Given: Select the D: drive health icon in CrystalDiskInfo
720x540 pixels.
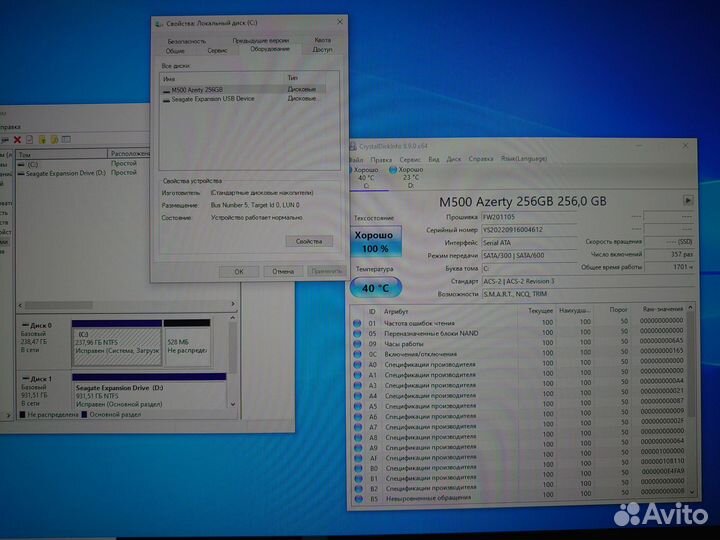Looking at the screenshot, I should (393, 170).
